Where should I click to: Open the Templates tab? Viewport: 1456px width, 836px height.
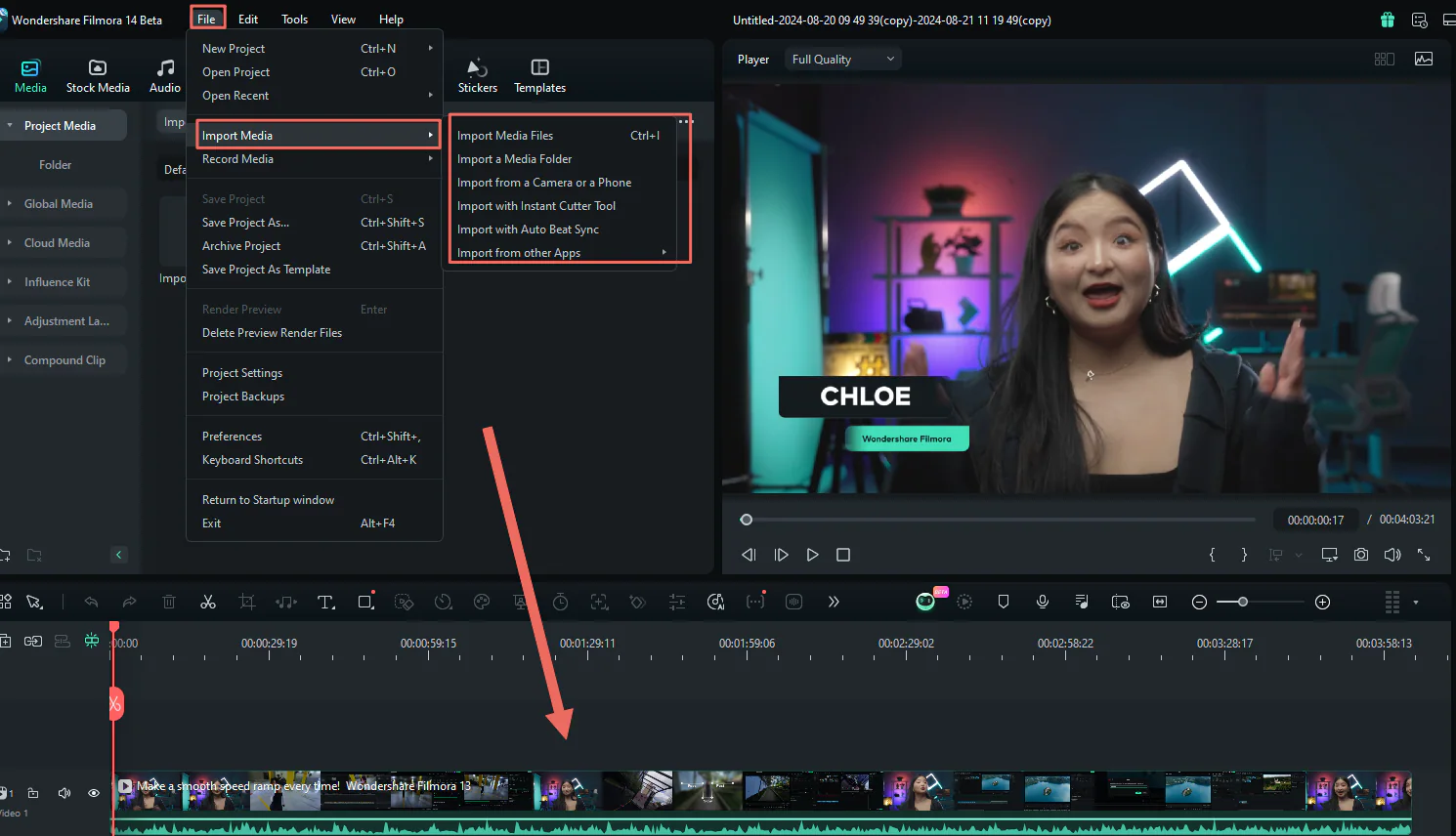539,75
